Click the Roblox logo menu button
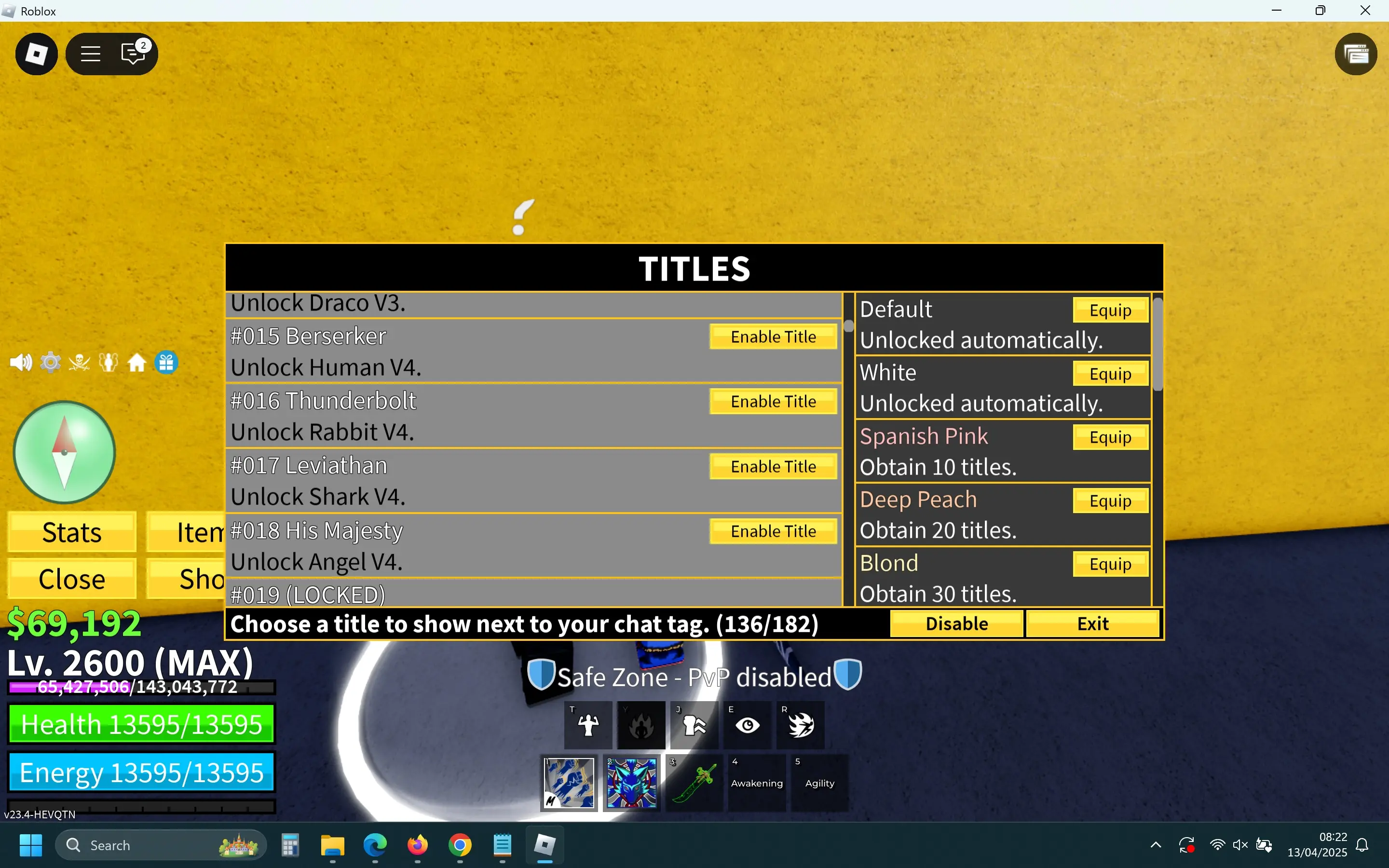 36,54
